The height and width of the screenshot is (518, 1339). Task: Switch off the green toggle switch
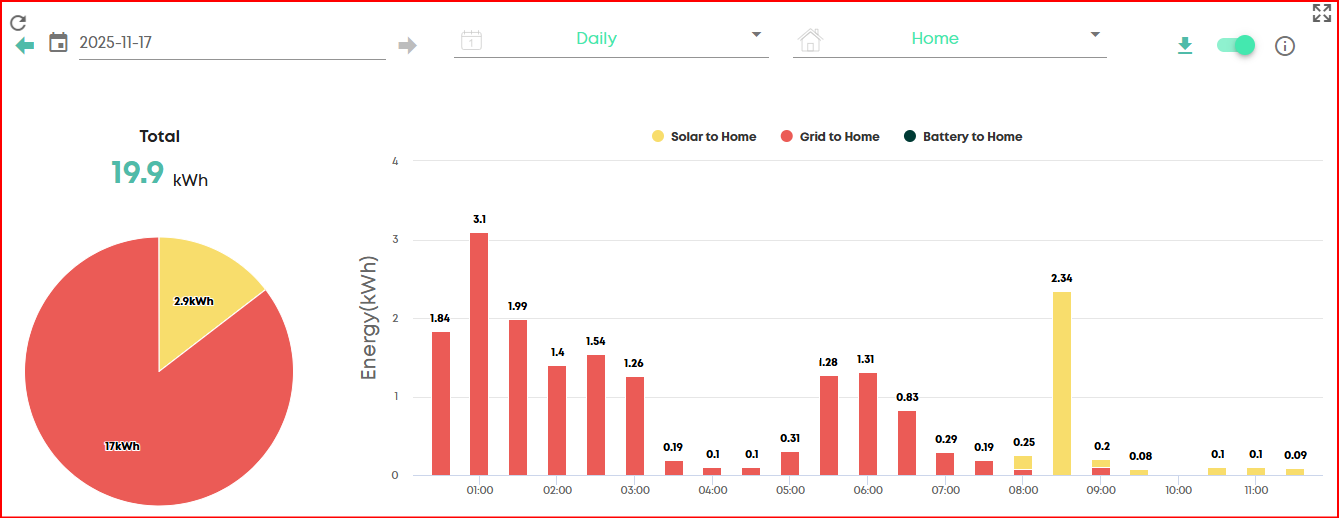click(x=1236, y=45)
